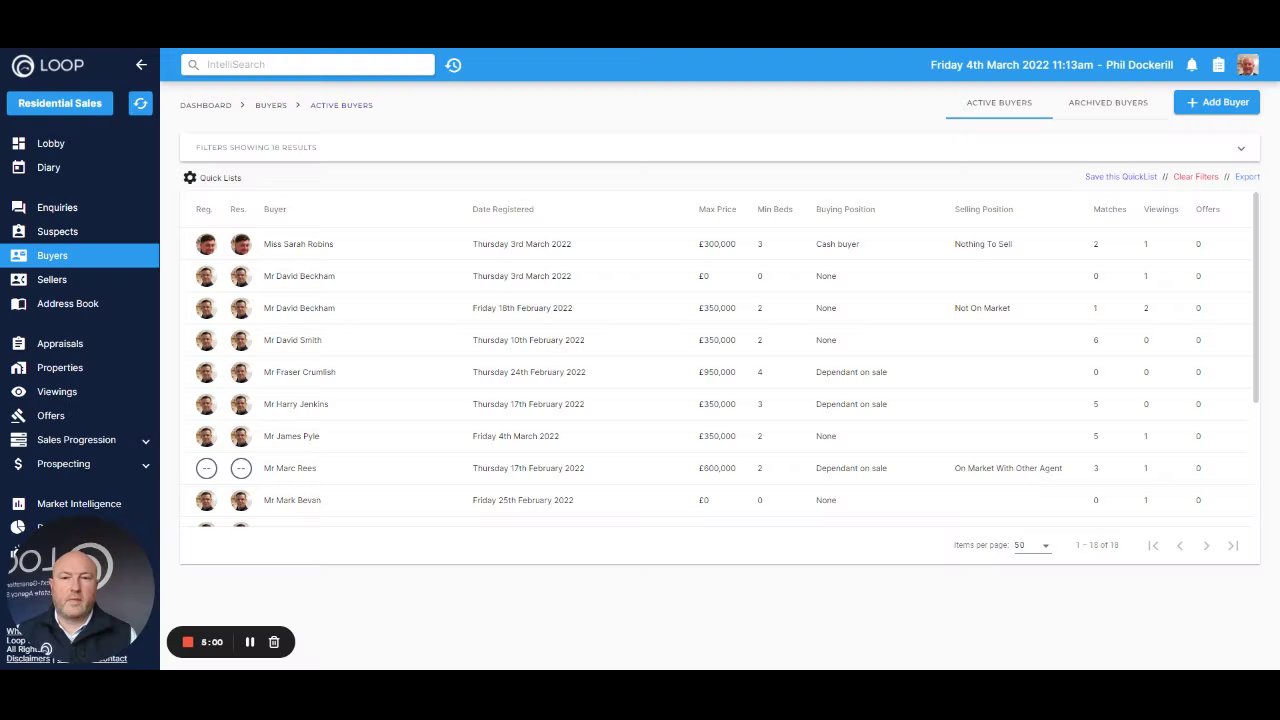Click LOOP logo in top left
Viewport: 1280px width, 720px height.
click(48, 66)
